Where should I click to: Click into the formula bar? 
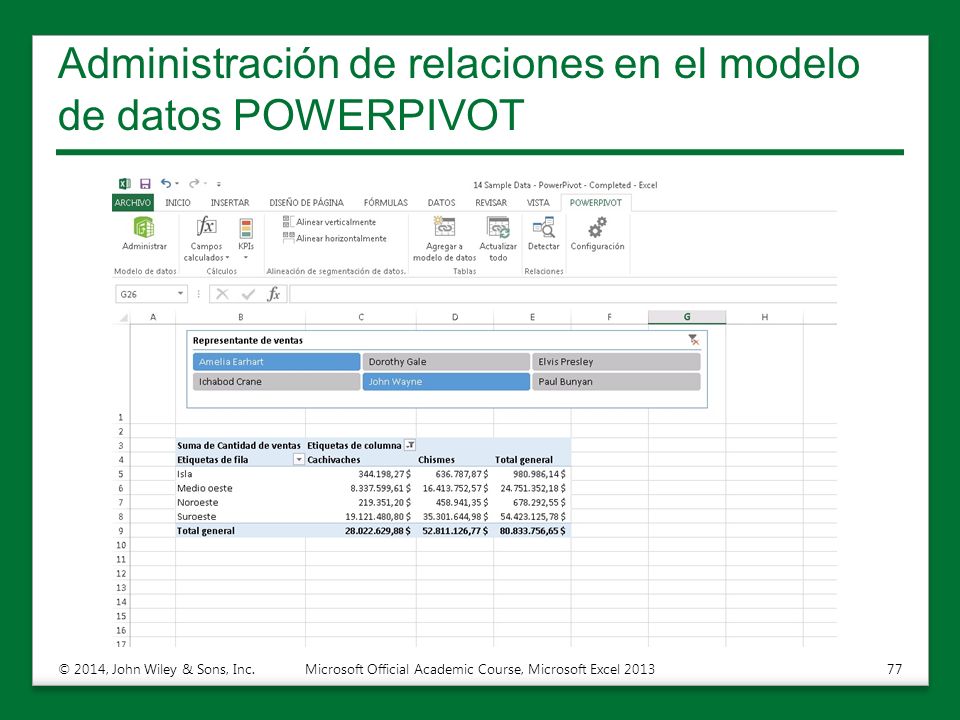[x=563, y=294]
